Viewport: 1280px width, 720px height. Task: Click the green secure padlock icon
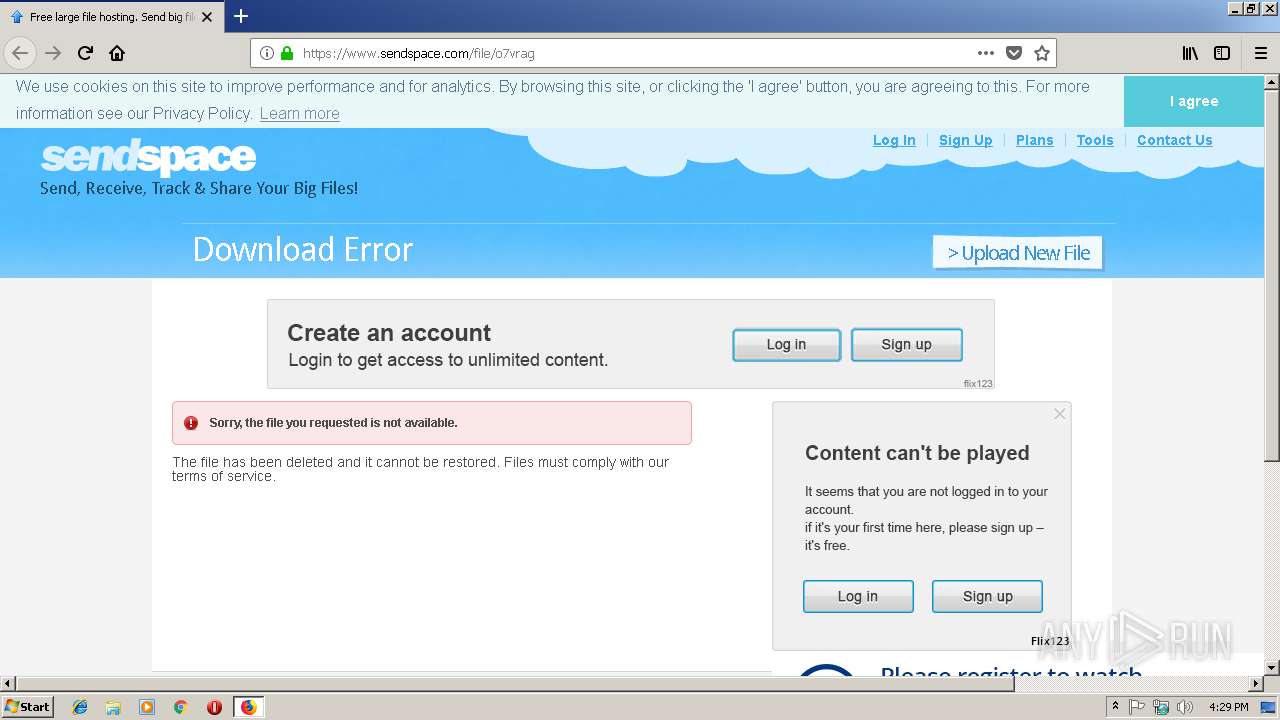pos(287,53)
